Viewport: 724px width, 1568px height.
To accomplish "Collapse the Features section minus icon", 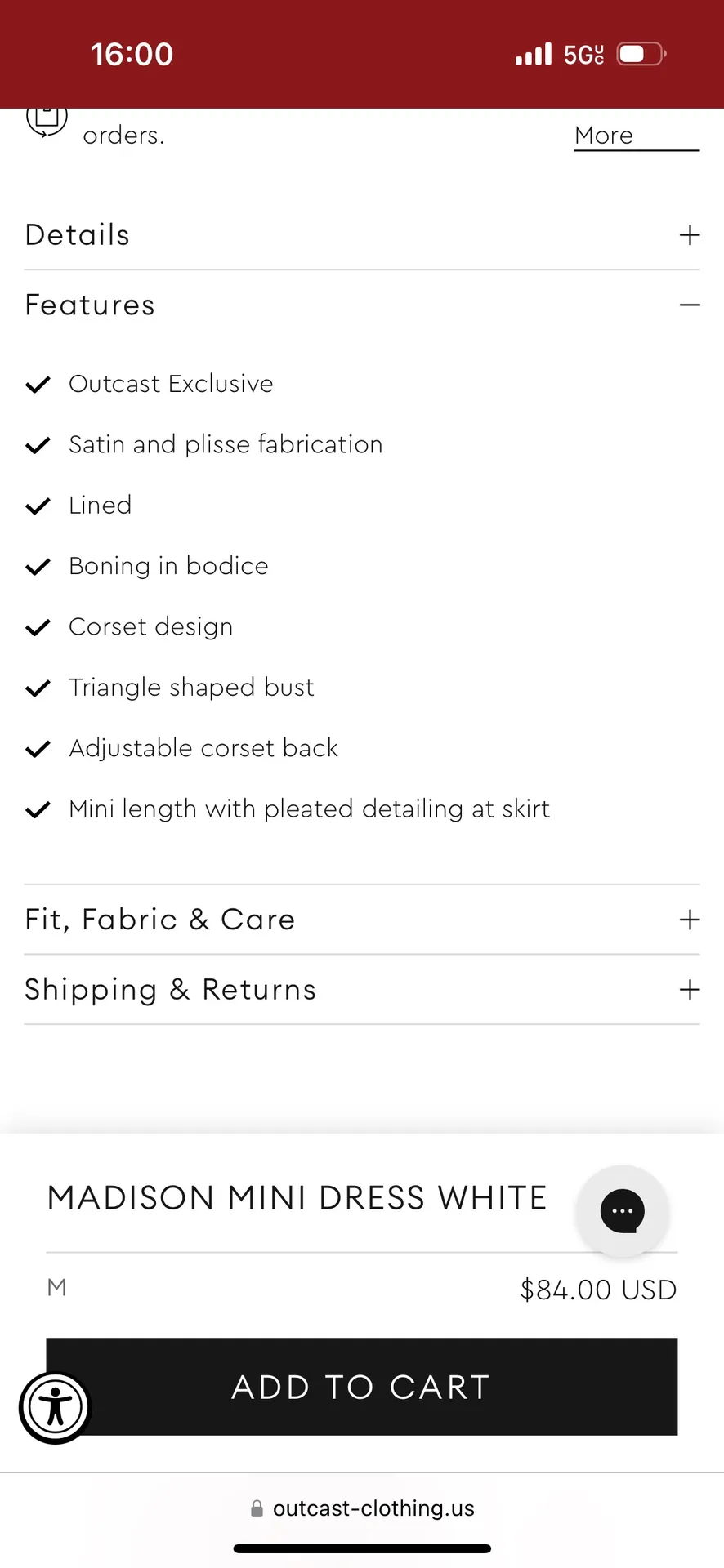I will tap(690, 305).
